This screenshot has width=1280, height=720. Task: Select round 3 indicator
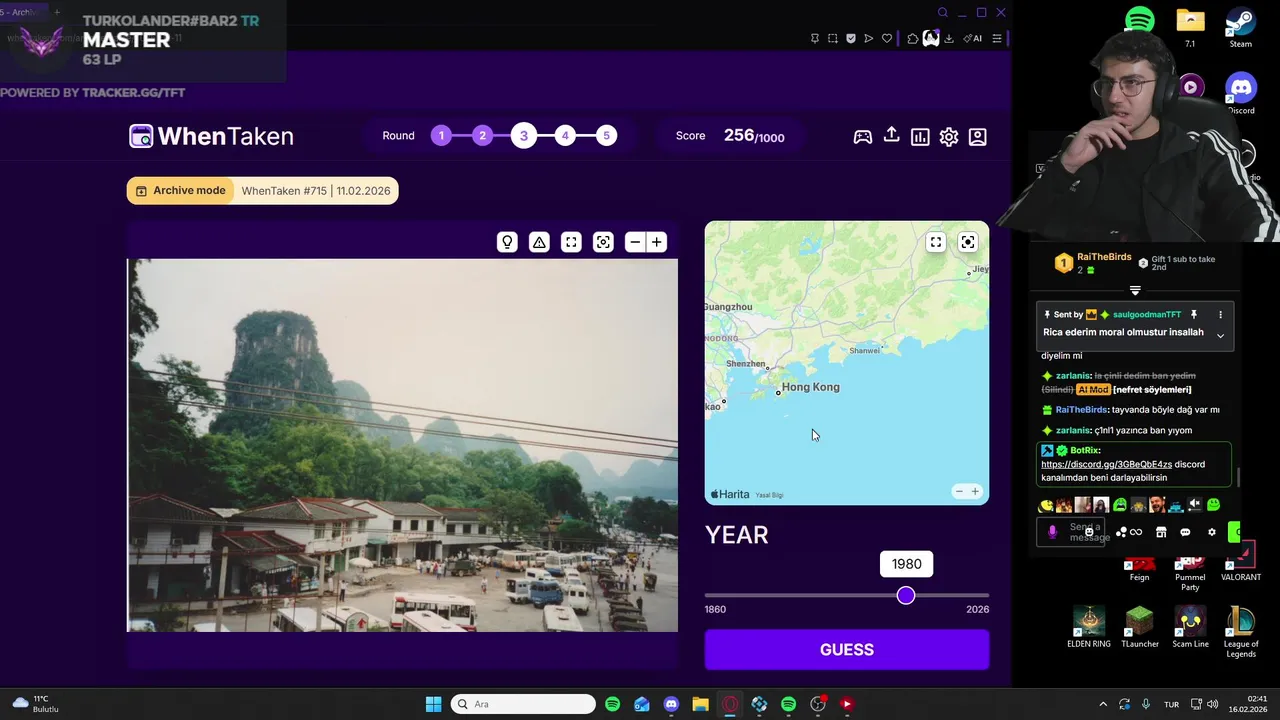click(524, 136)
